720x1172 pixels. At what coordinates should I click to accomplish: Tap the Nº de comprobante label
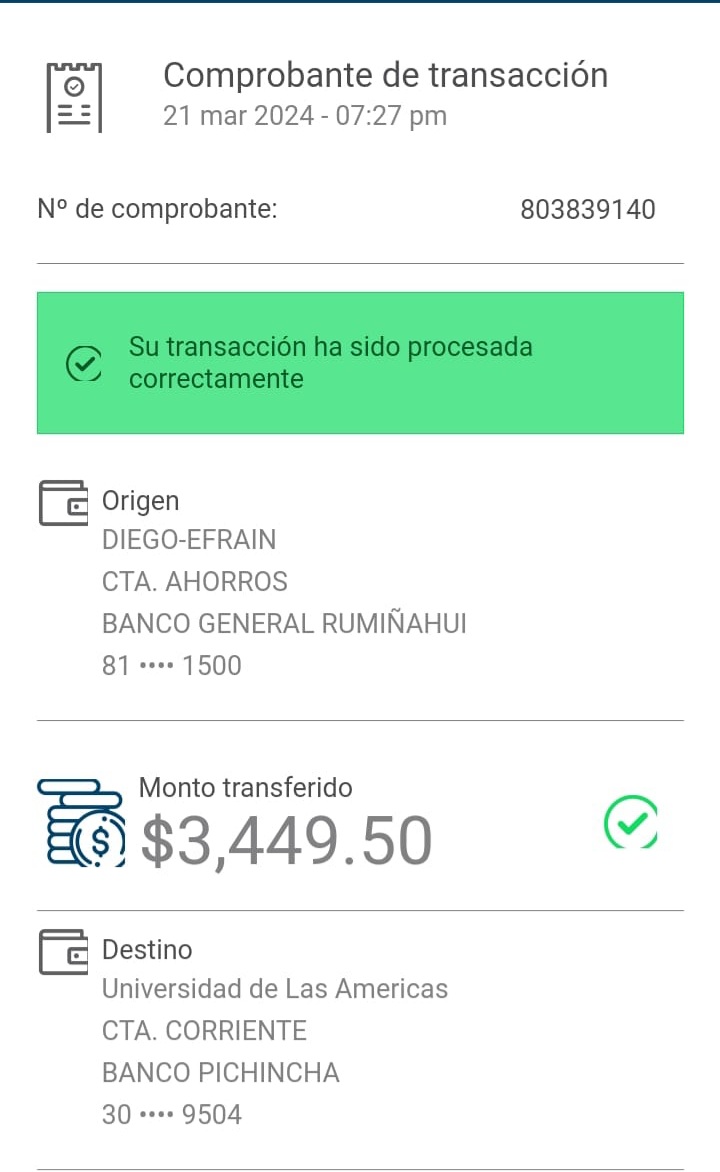pyautogui.click(x=157, y=209)
